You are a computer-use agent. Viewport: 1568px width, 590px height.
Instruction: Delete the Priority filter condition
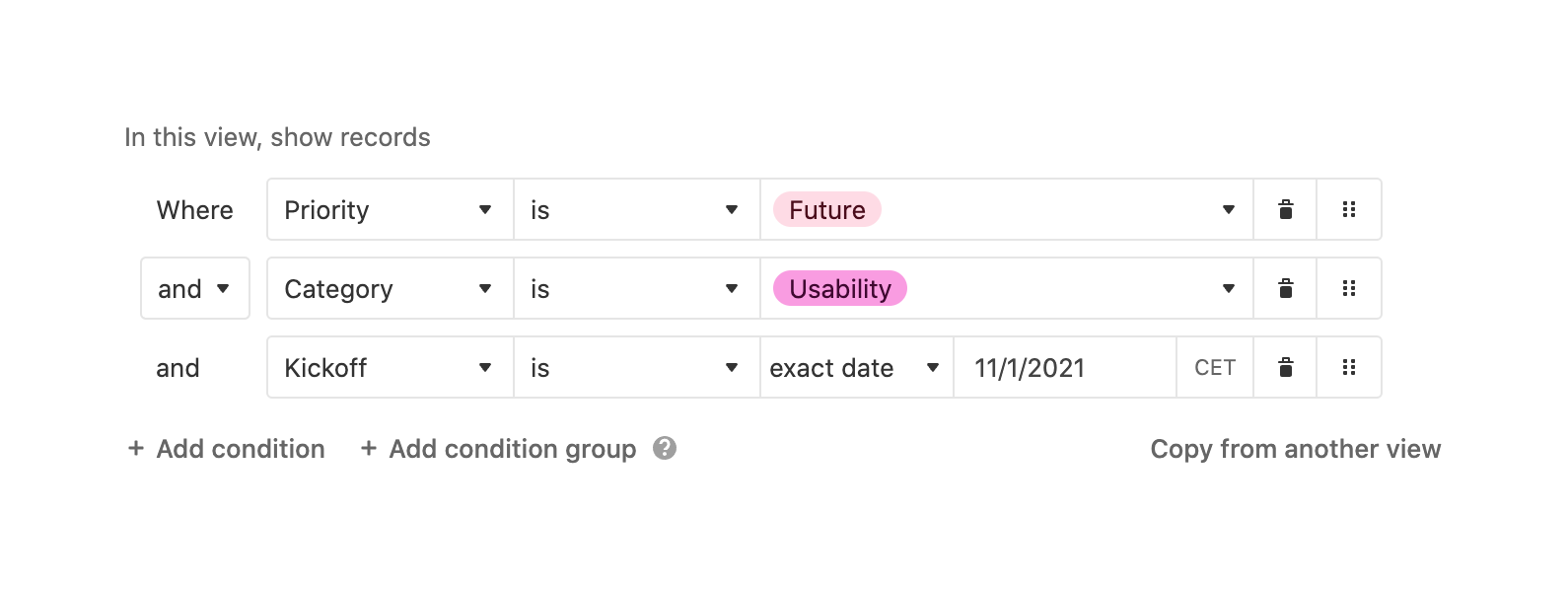[1285, 209]
